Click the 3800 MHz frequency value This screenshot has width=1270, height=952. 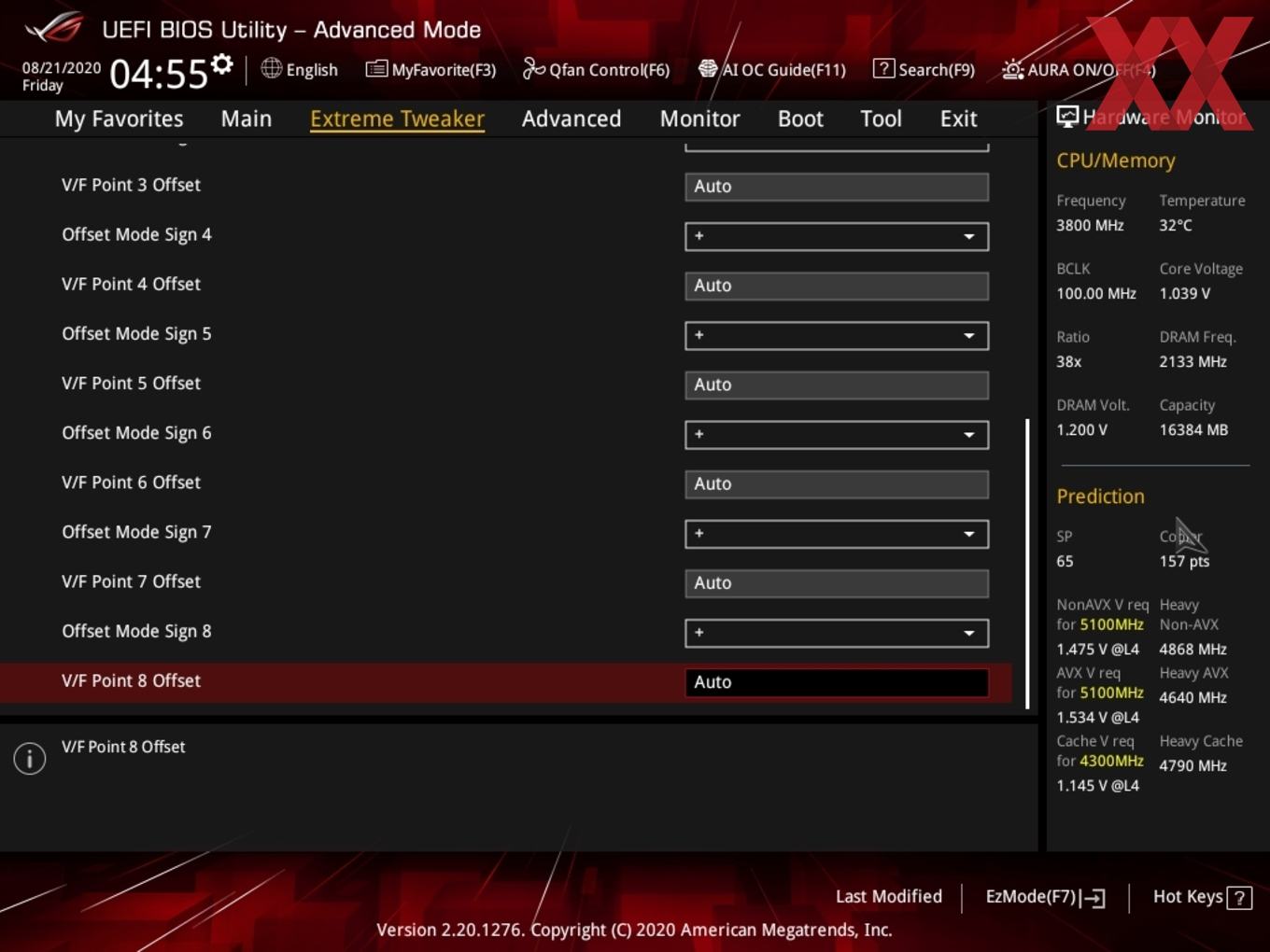tap(1090, 225)
